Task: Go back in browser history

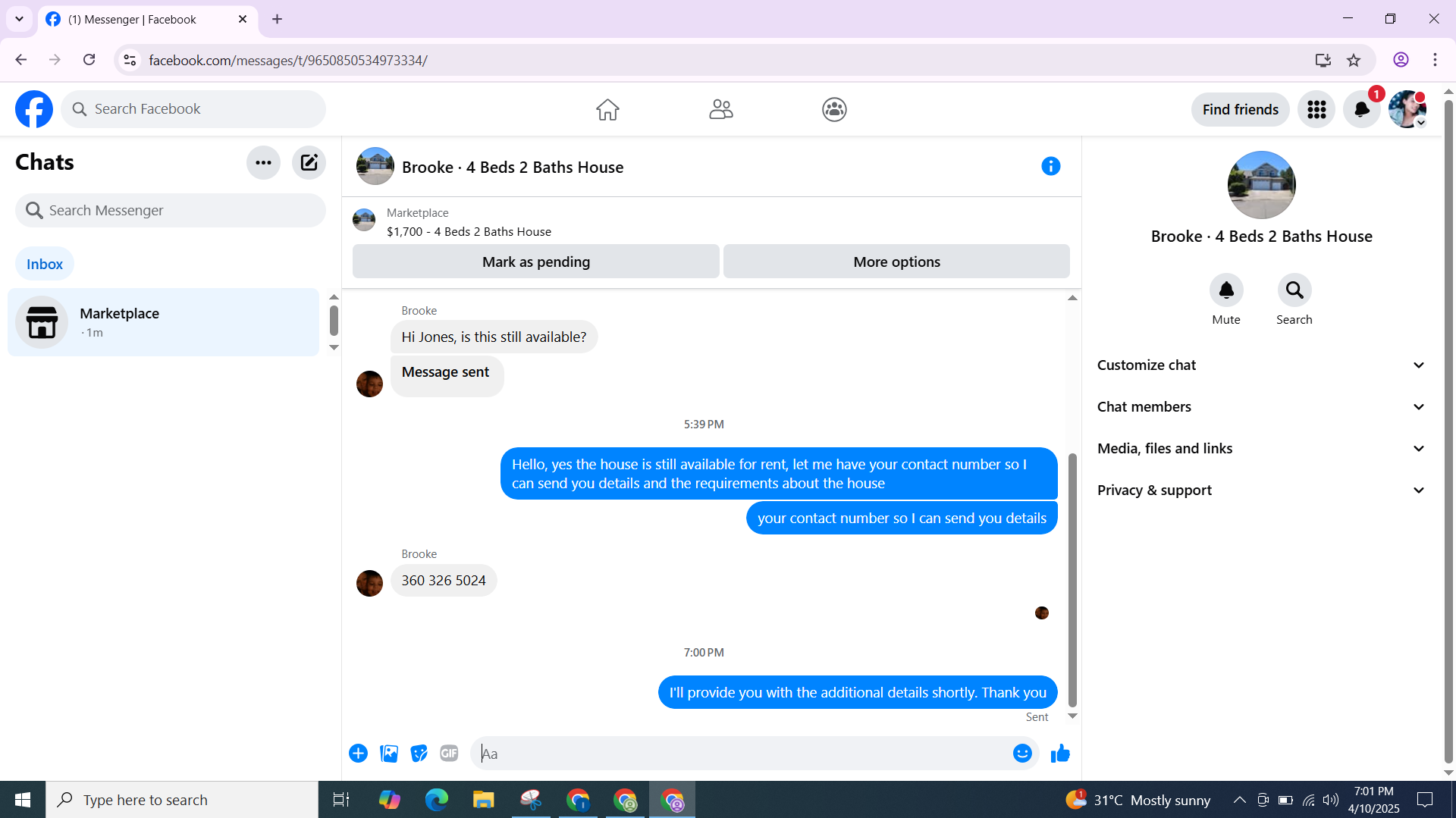Action: click(21, 60)
